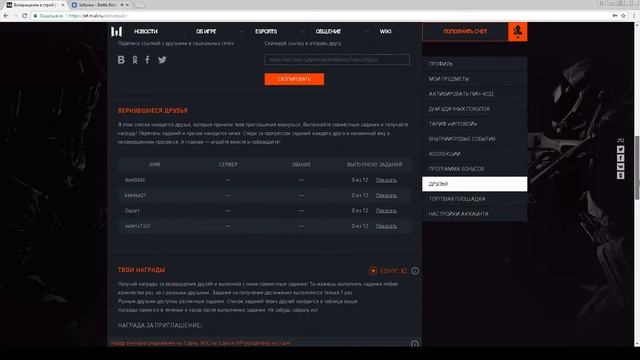Open the НОВОСТИ navigation menu
The width and height of the screenshot is (640, 360).
146,31
